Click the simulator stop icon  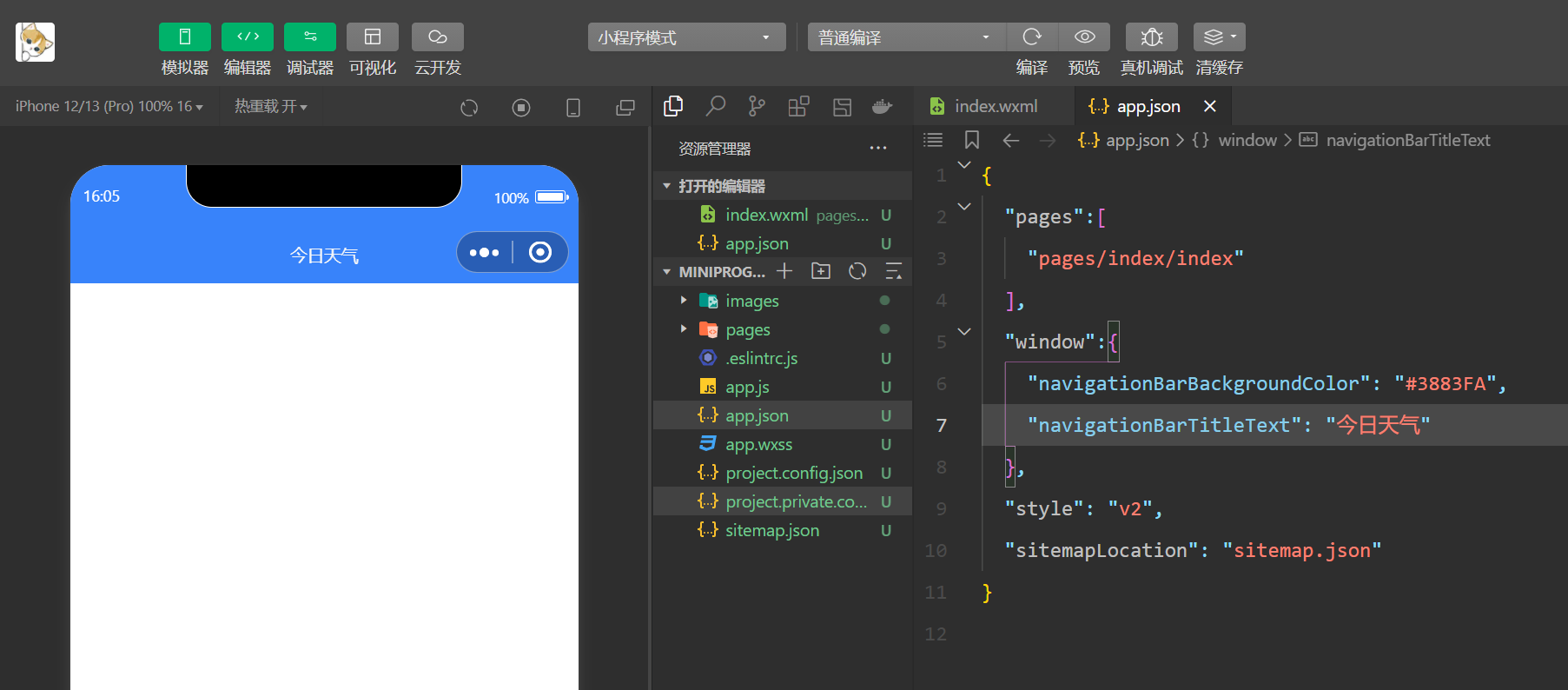tap(521, 108)
